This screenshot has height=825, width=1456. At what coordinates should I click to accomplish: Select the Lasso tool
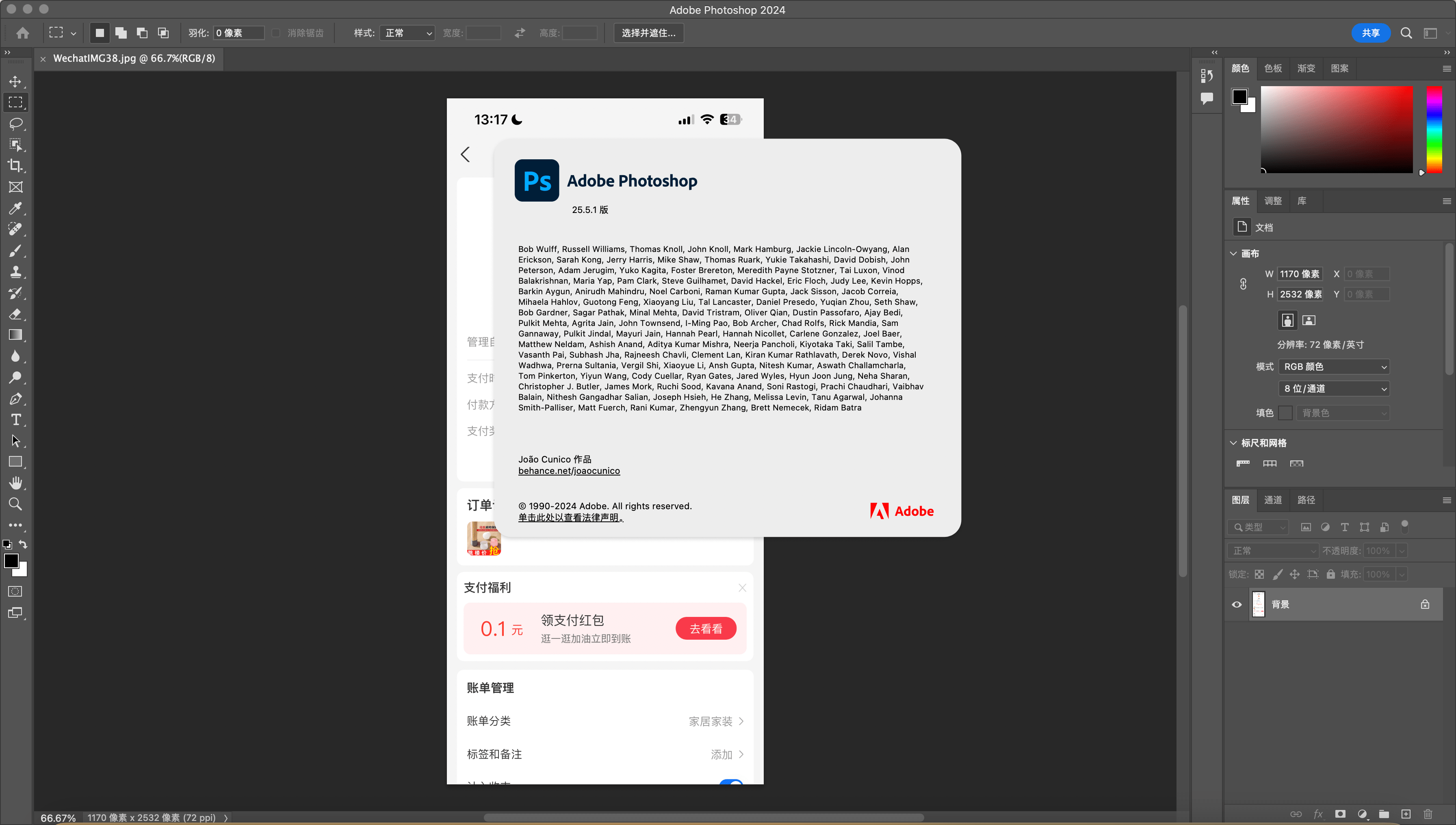[15, 124]
